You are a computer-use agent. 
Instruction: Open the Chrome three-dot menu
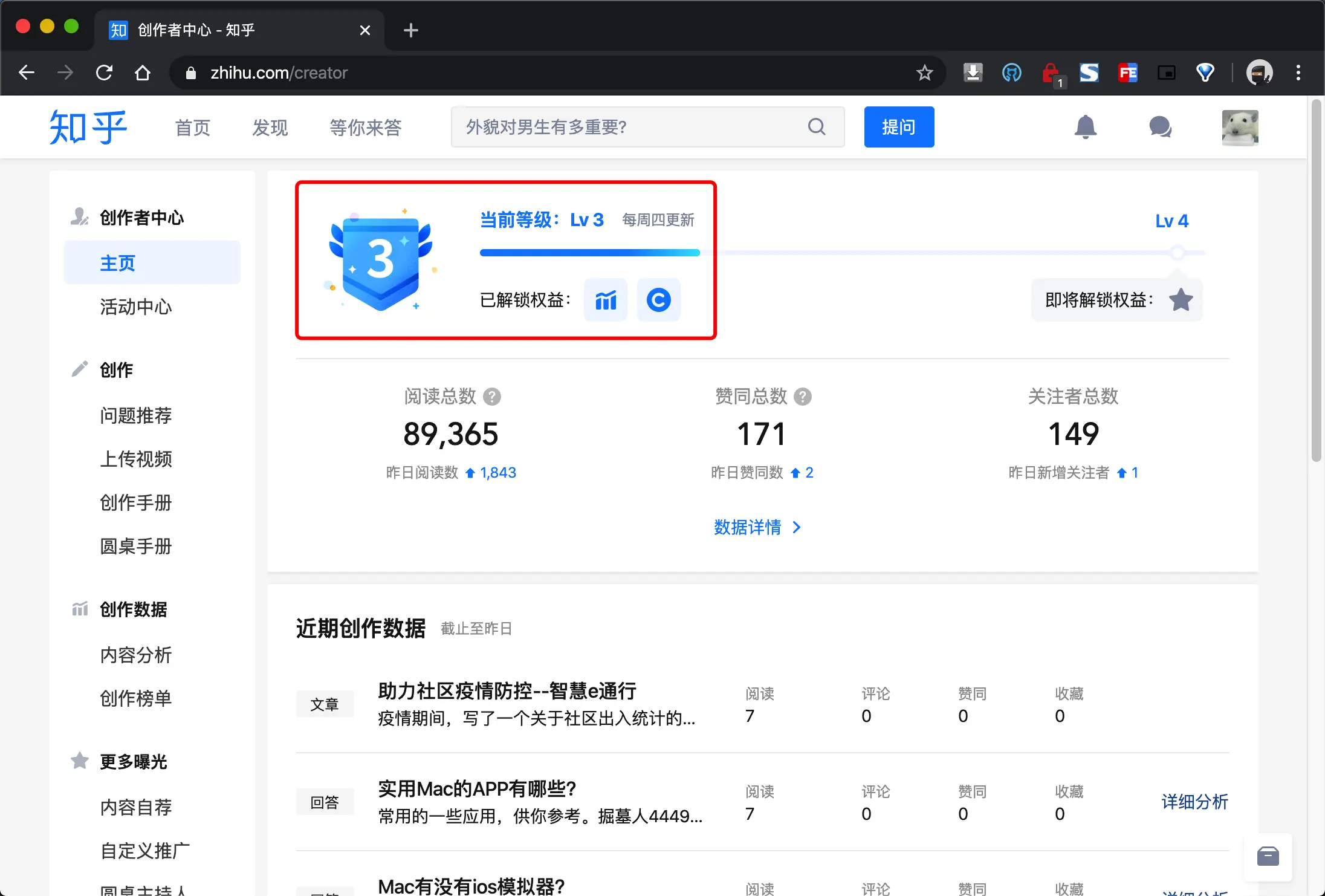coord(1297,73)
